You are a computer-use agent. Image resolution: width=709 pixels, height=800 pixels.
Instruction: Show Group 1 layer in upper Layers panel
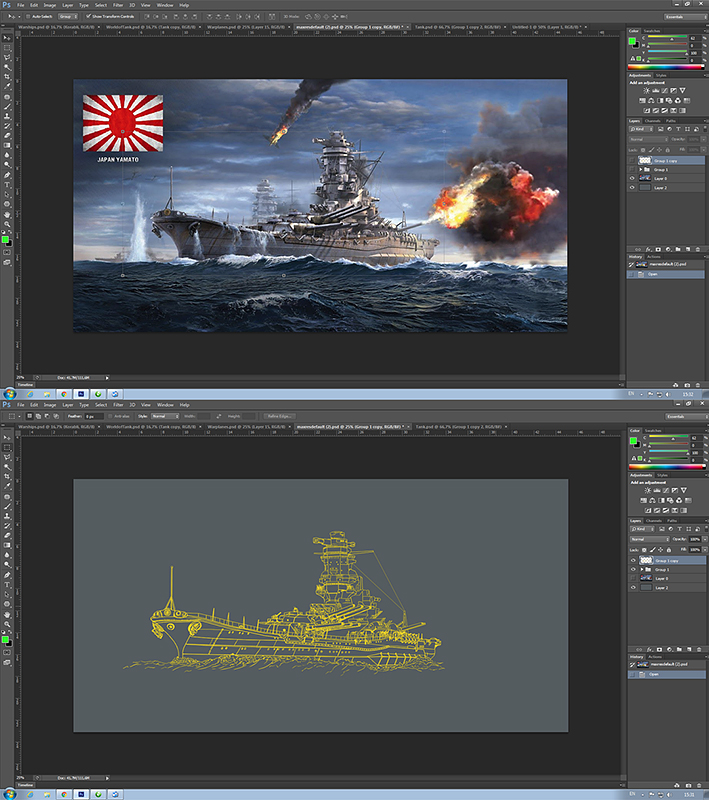(x=632, y=169)
